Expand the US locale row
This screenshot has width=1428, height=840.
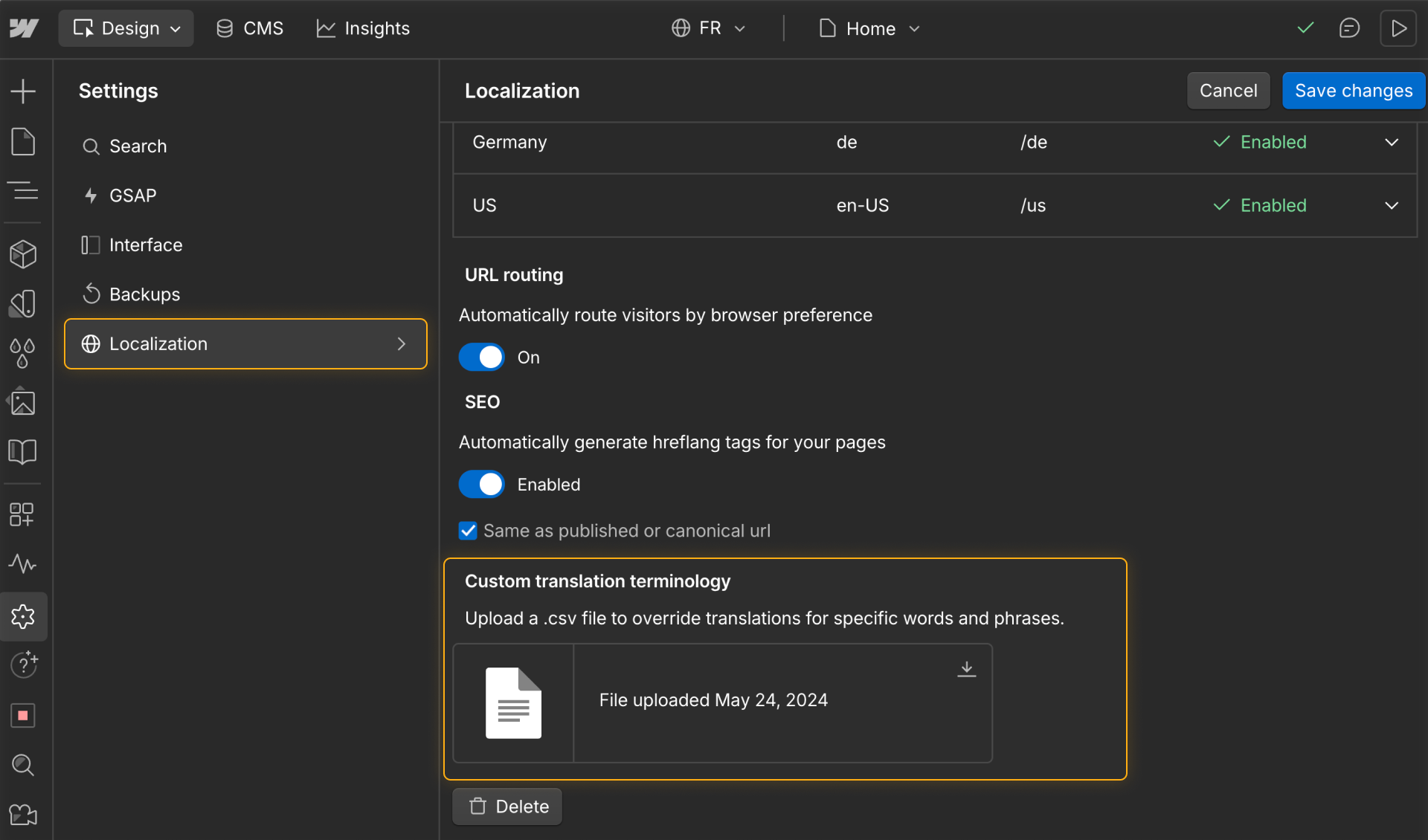(x=1392, y=205)
